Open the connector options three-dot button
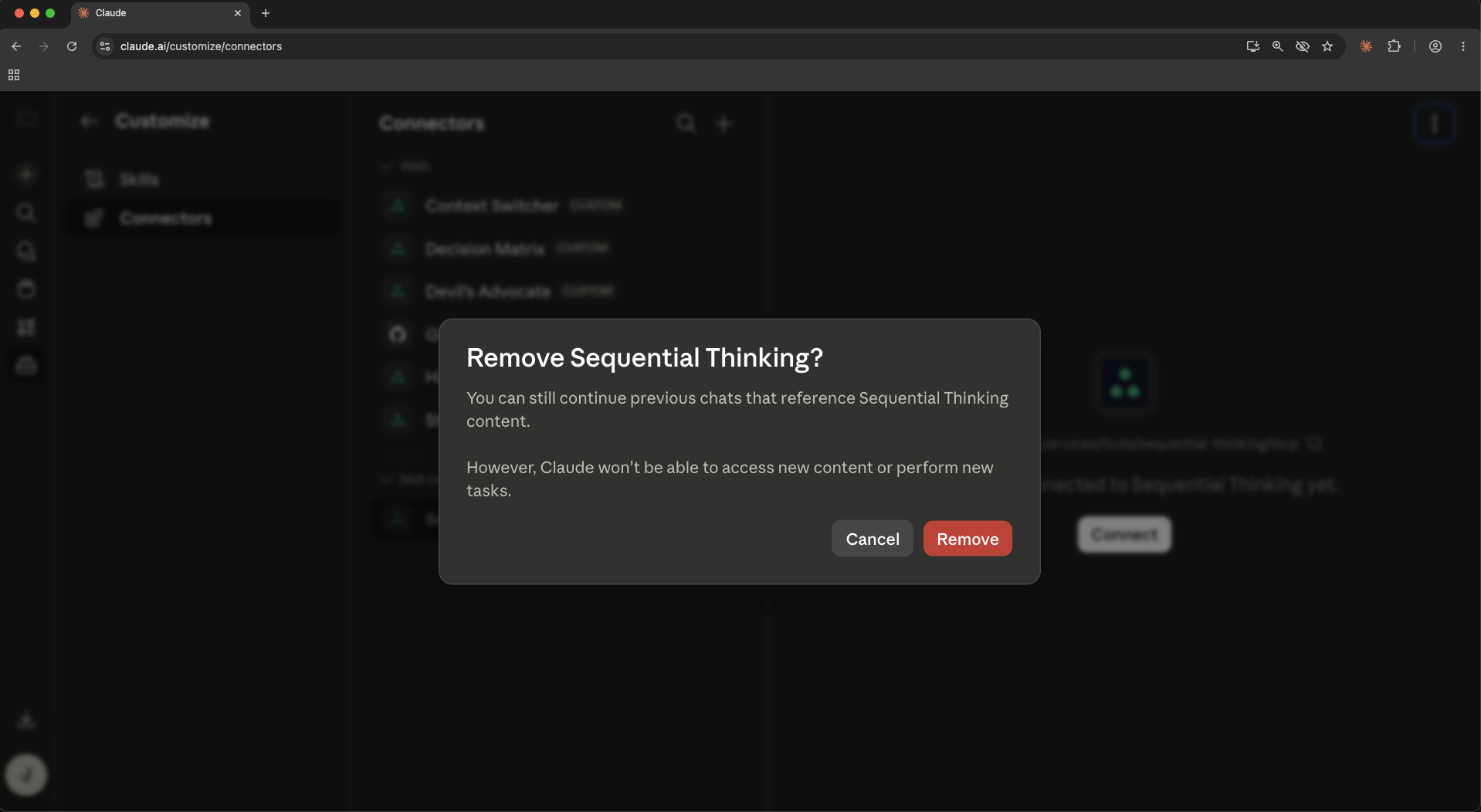Screen dimensions: 1481x812 (1434, 123)
